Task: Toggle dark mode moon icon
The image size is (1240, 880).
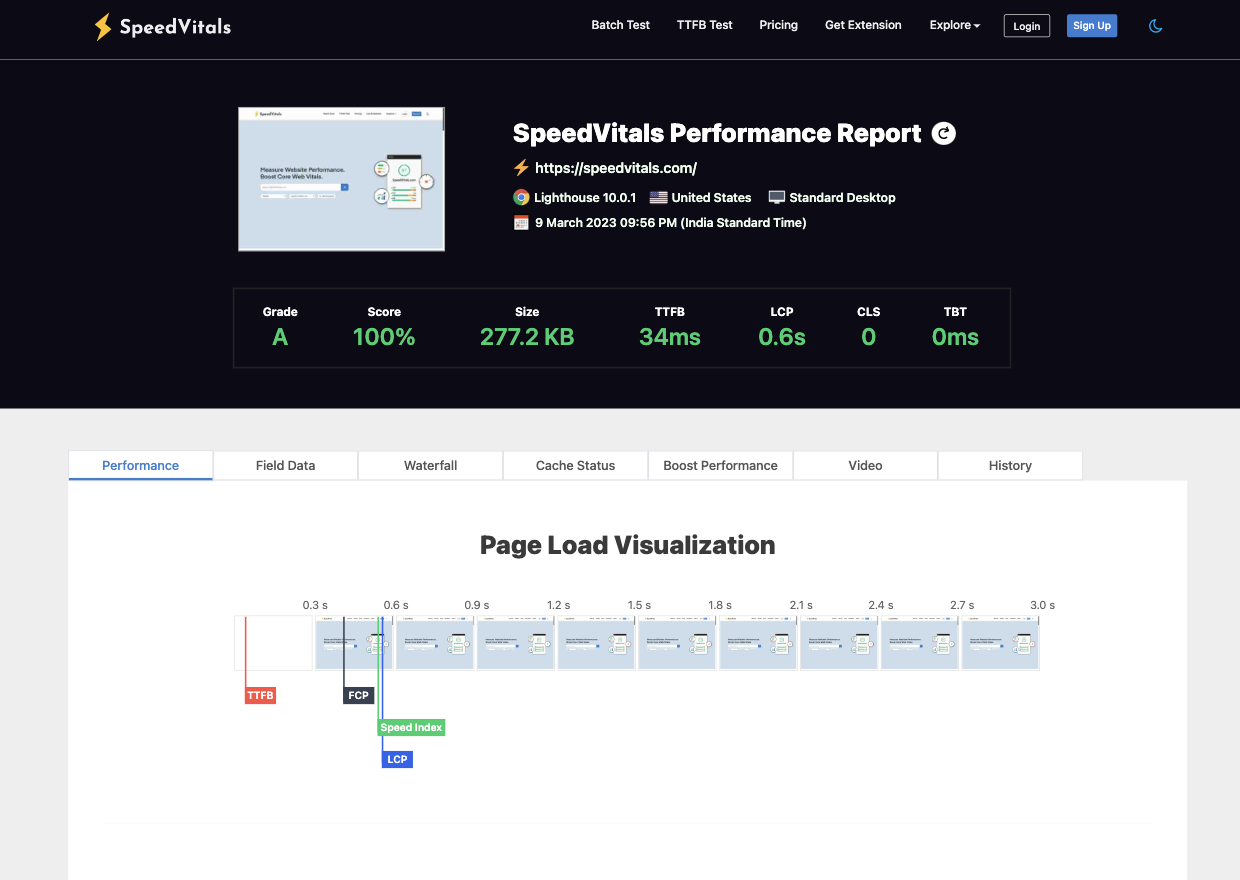Action: [1156, 26]
